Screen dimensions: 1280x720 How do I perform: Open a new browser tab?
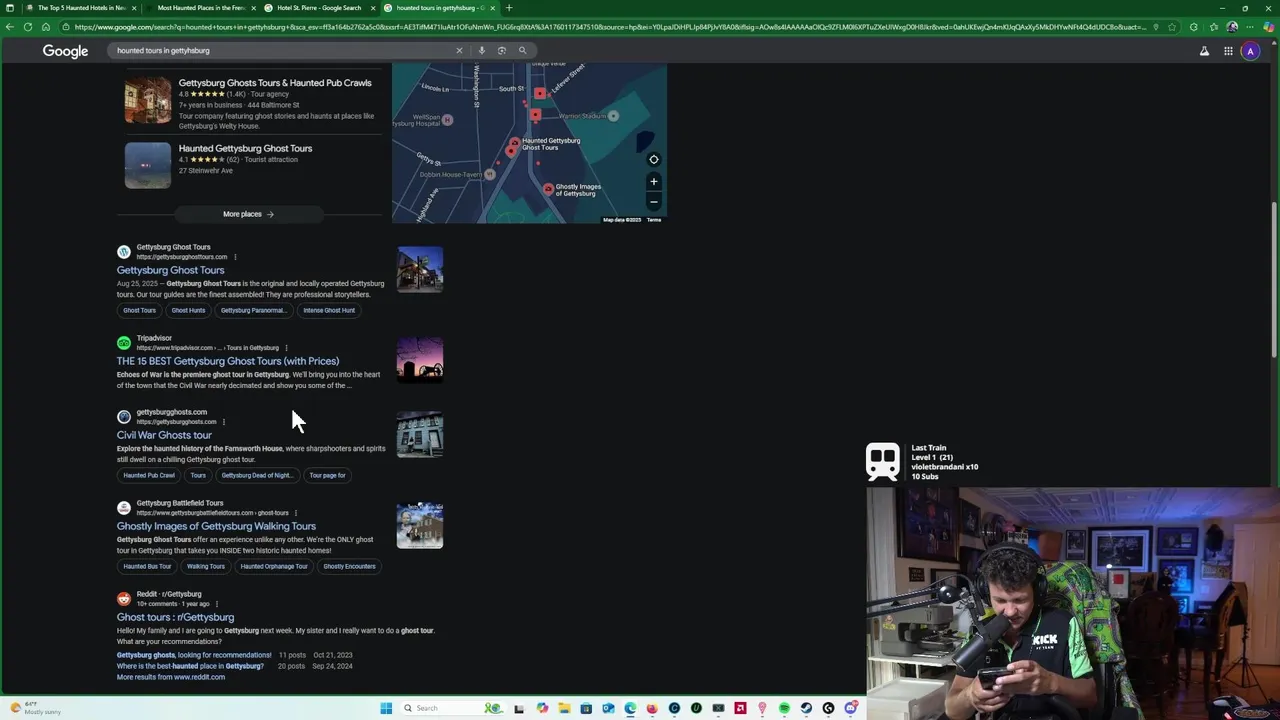click(508, 8)
